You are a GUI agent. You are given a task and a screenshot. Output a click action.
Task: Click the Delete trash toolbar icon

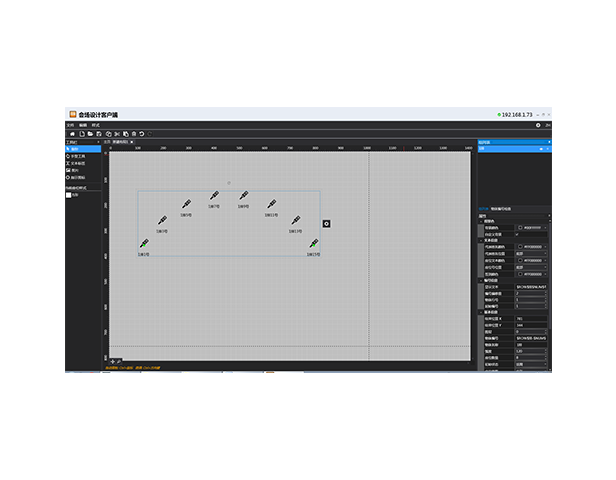tap(133, 133)
